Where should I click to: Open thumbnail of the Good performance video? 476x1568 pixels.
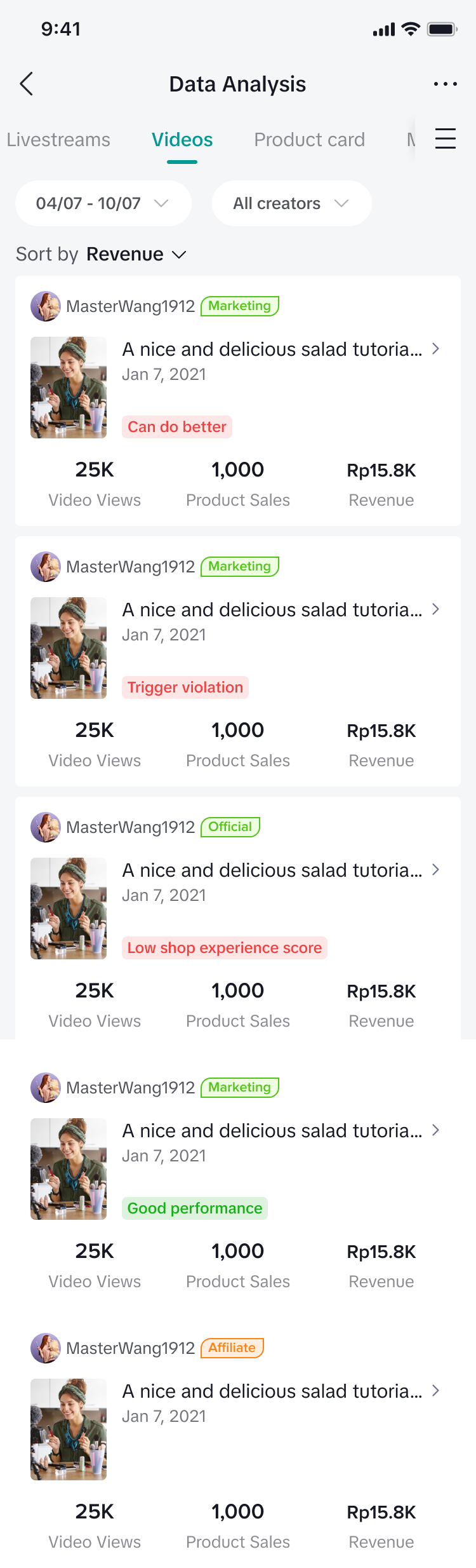(69, 1169)
